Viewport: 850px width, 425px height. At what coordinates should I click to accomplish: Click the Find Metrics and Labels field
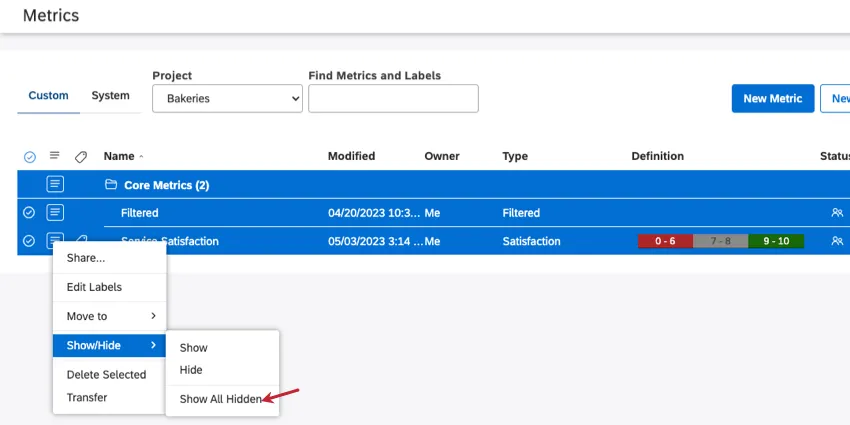pos(393,98)
